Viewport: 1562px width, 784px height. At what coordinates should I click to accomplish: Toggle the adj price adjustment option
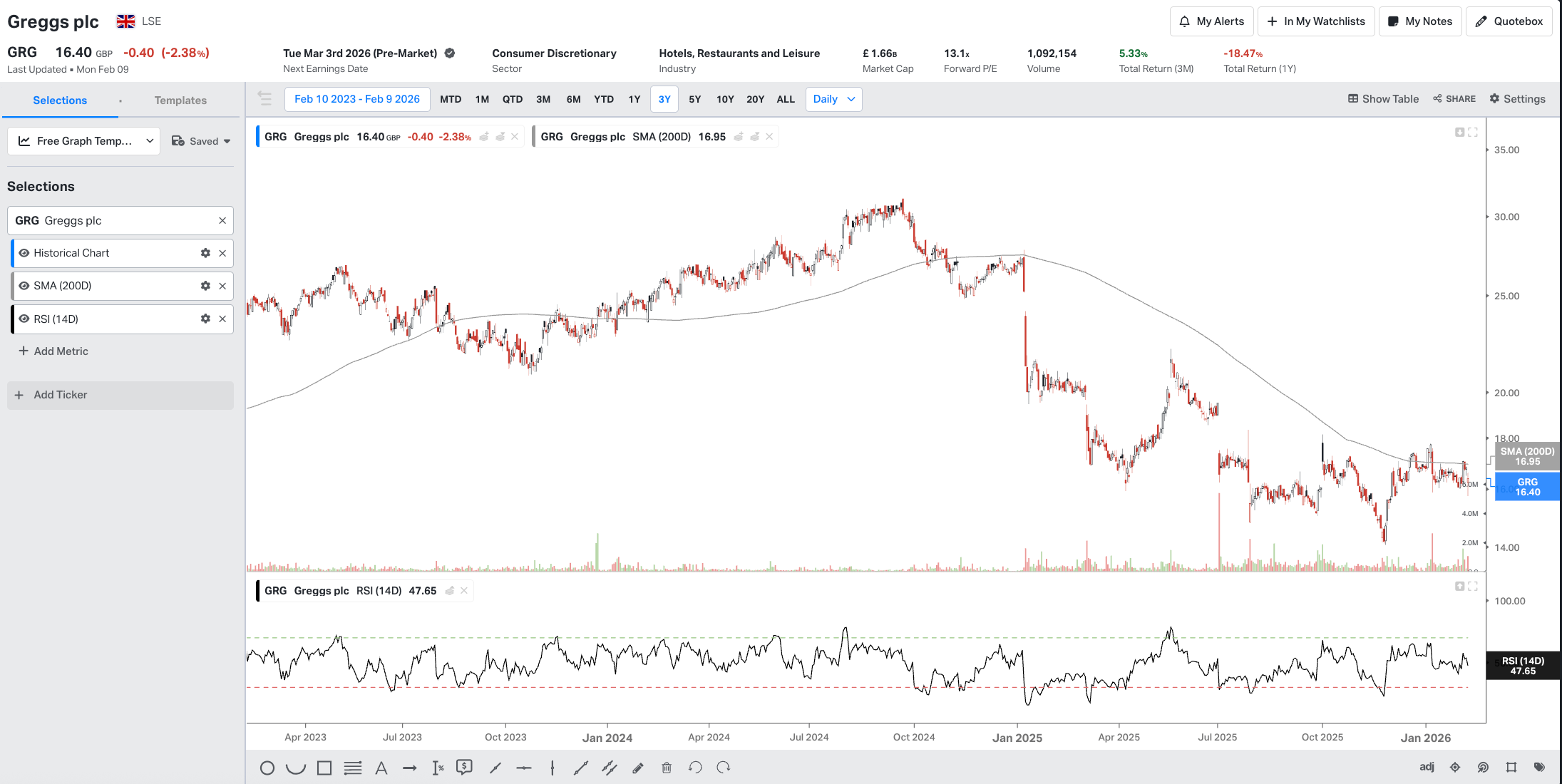(x=1427, y=767)
